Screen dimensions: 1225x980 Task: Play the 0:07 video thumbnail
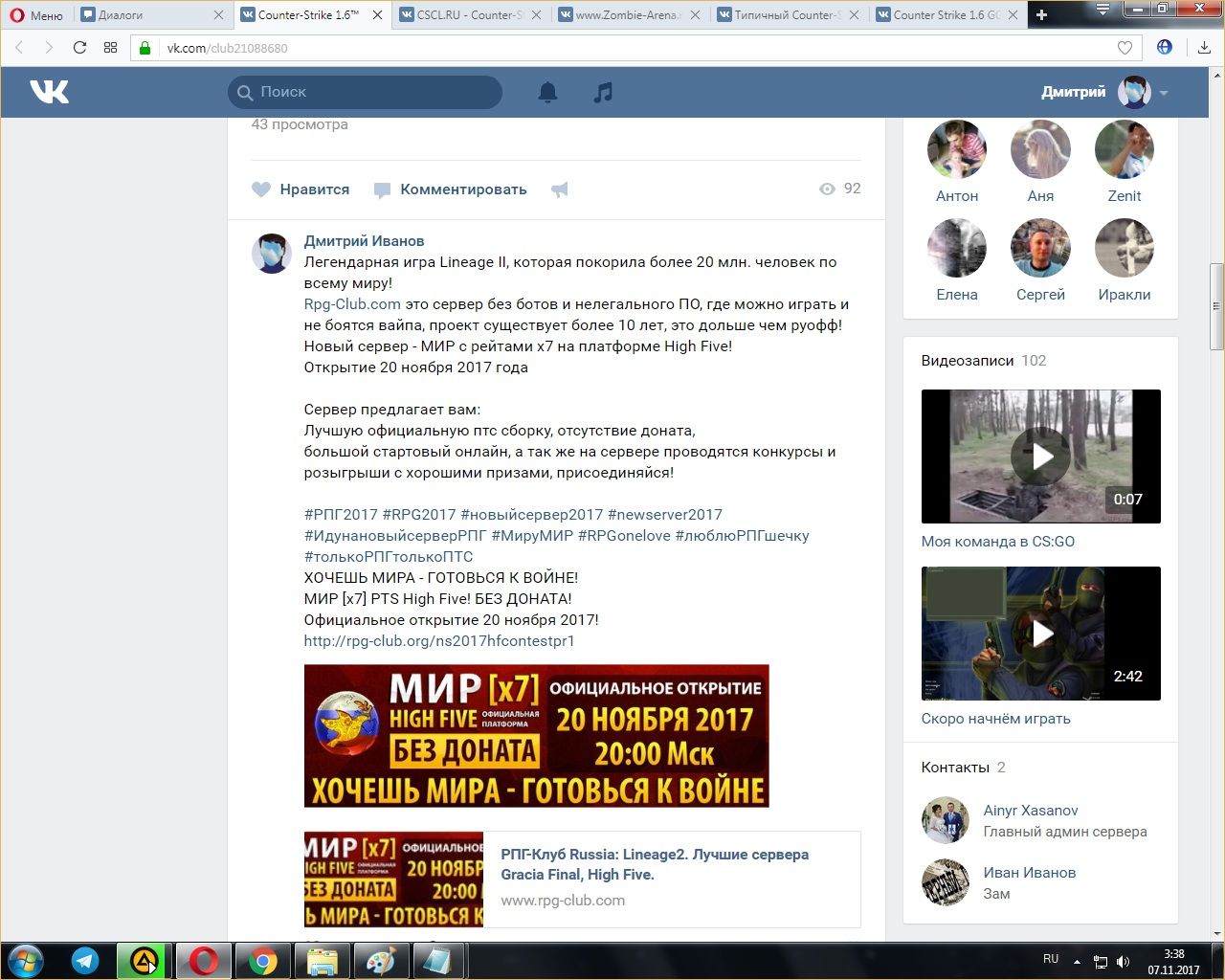1041,457
